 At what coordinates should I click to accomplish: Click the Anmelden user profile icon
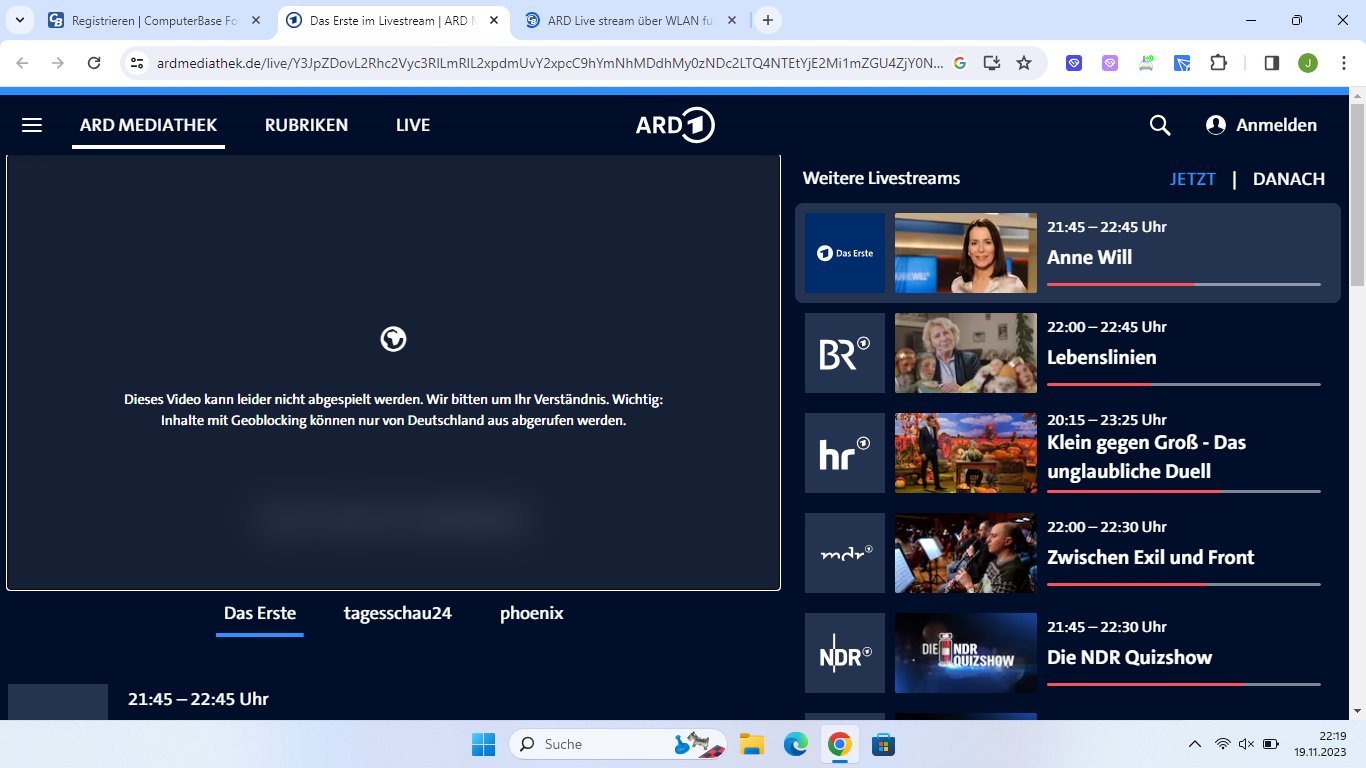1216,125
